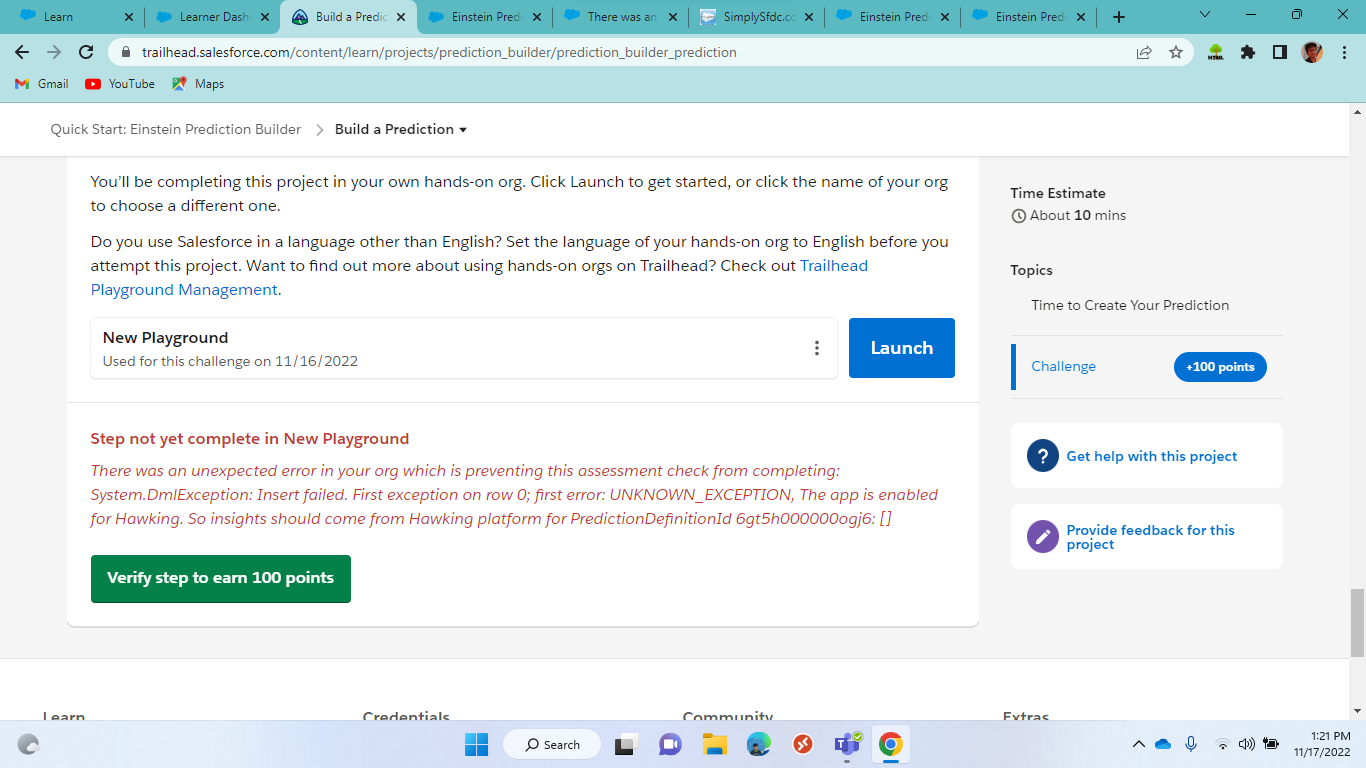The image size is (1366, 768).
Task: Open Task View on the taskbar
Action: click(627, 744)
